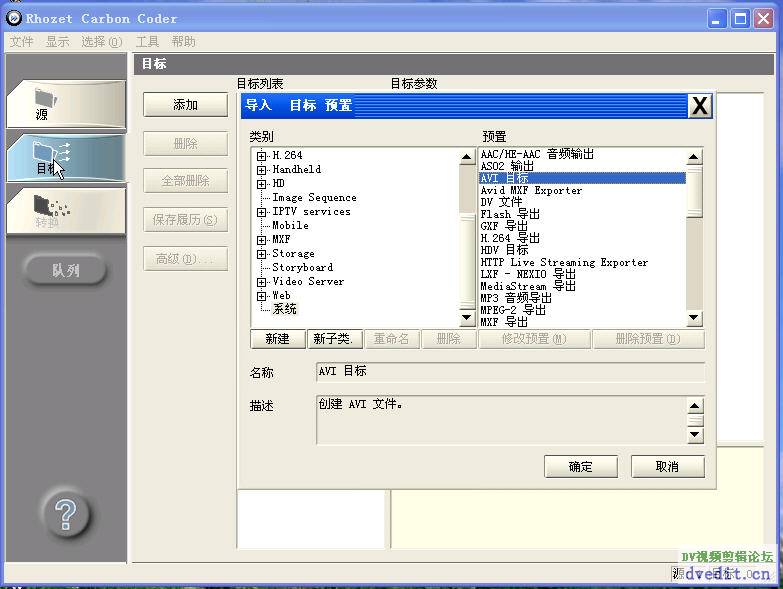
Task: Click the 添加 button
Action: (185, 105)
